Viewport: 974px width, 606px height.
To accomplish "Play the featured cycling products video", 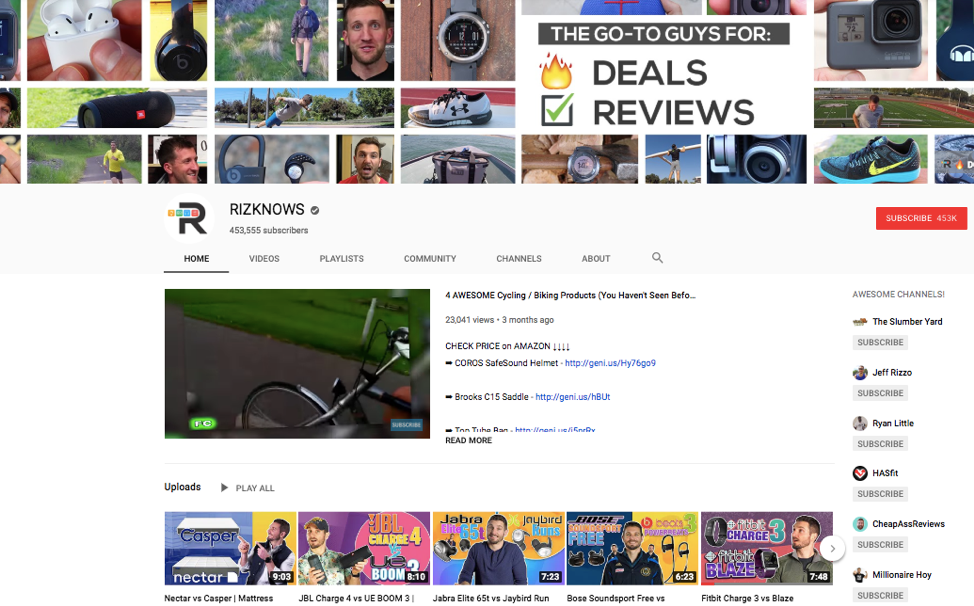I will tap(297, 364).
